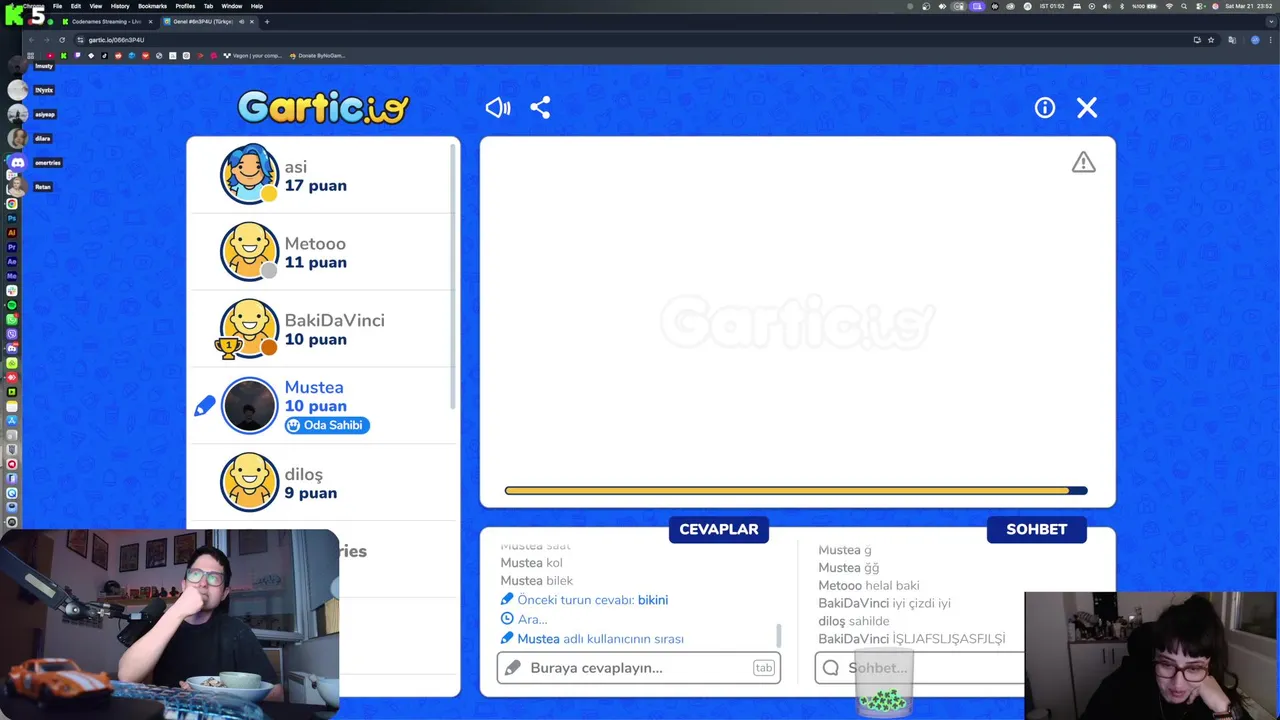Click diloş's player avatar
Viewport: 1280px width, 720px height.
click(x=249, y=482)
